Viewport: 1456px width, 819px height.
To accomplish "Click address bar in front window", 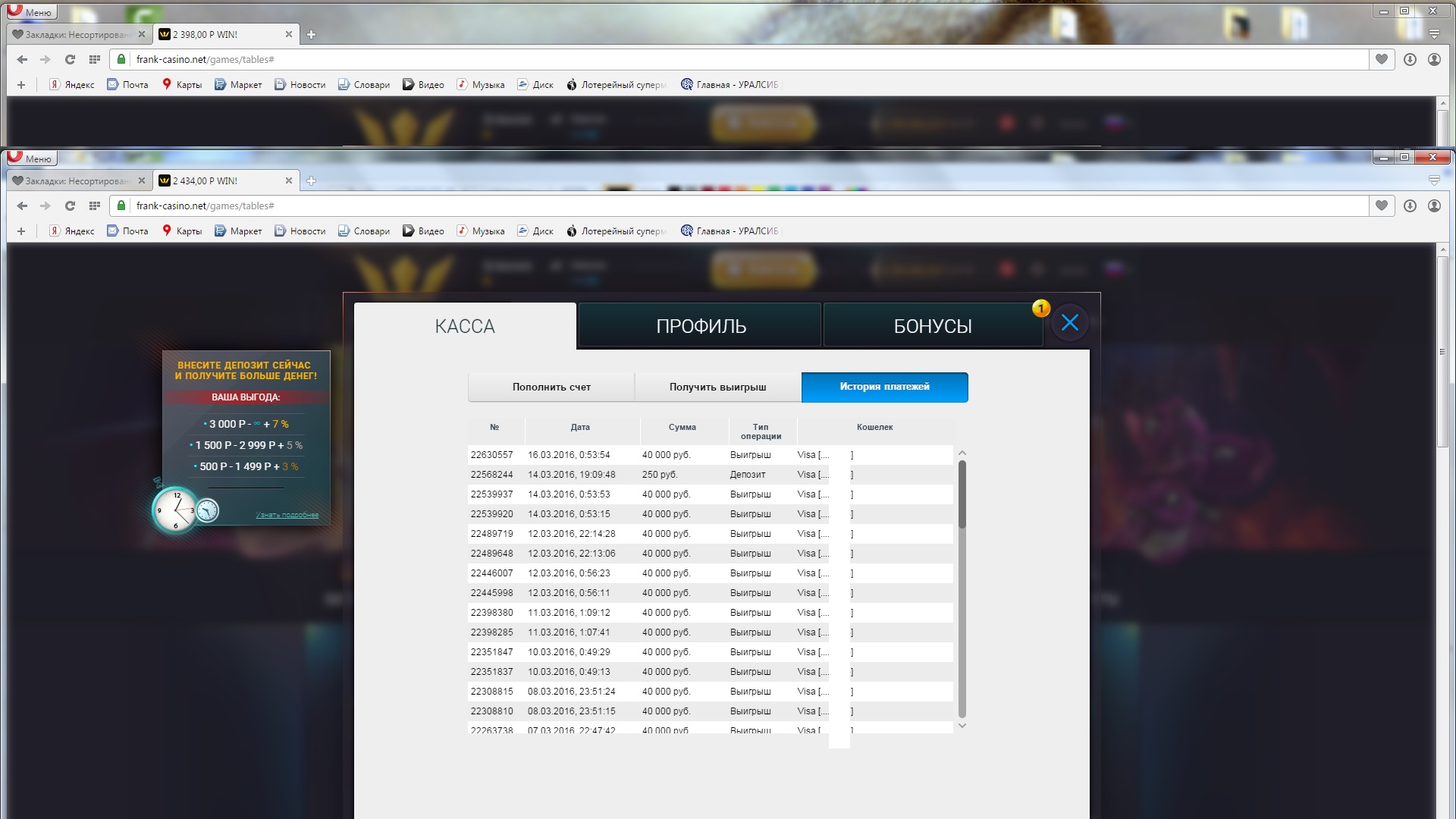I will click(x=739, y=206).
